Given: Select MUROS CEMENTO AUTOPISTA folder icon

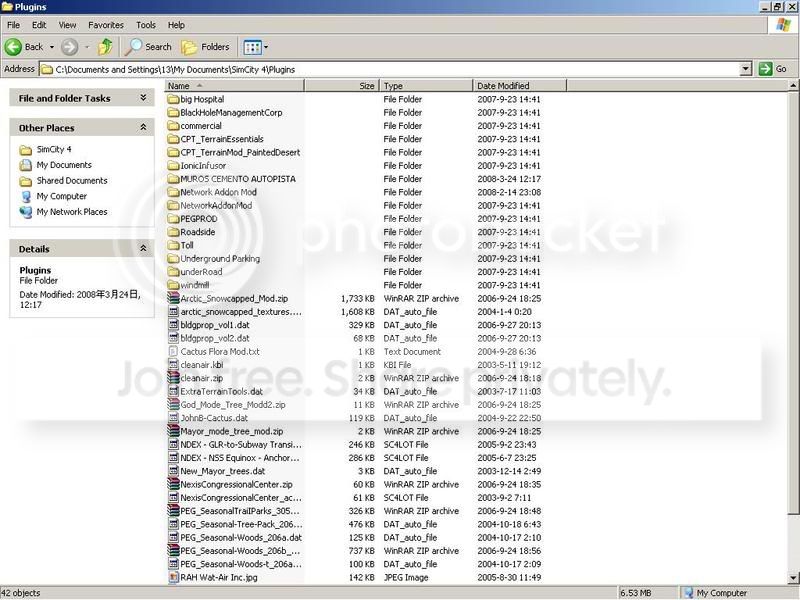Looking at the screenshot, I should click(173, 179).
